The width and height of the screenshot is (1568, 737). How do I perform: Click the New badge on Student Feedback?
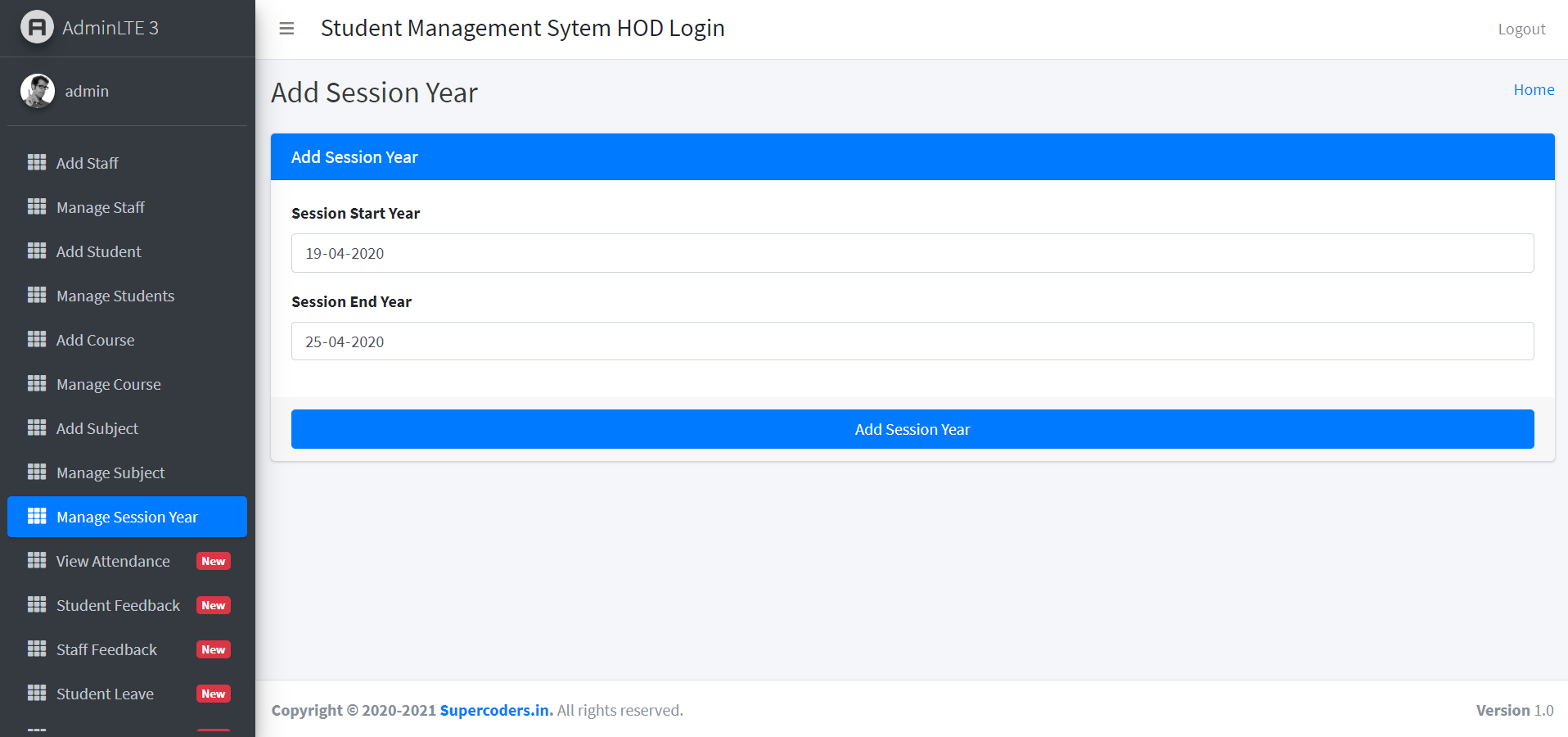tap(213, 605)
